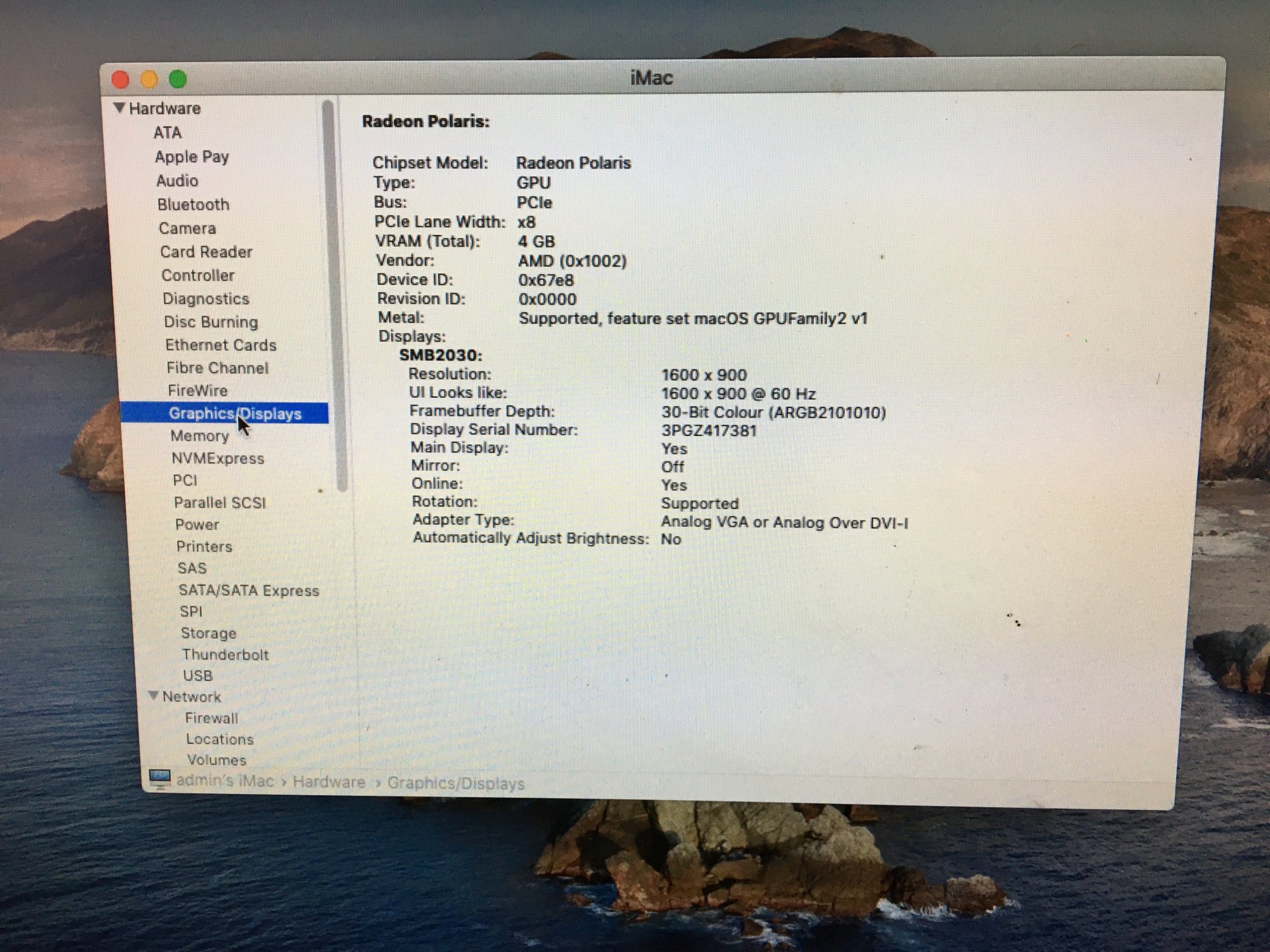Select Ethernet Cards entry
This screenshot has height=952, width=1270.
click(220, 345)
